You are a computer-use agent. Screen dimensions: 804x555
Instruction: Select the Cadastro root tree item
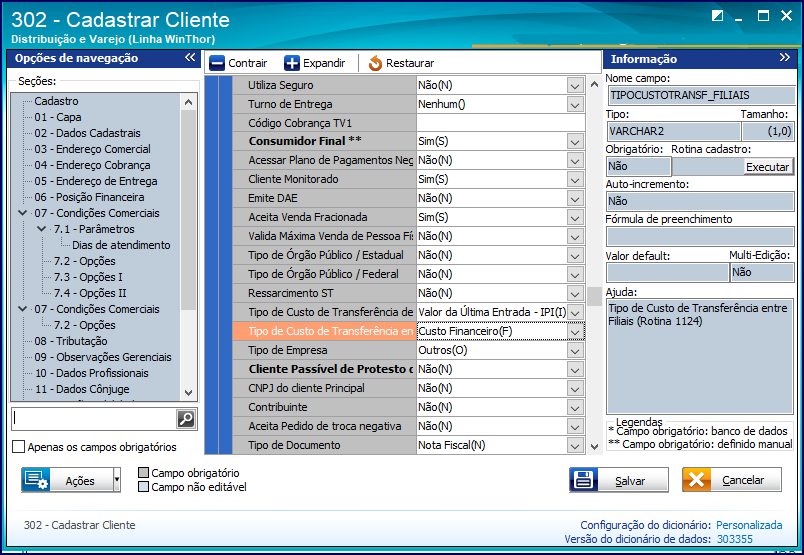(x=56, y=101)
